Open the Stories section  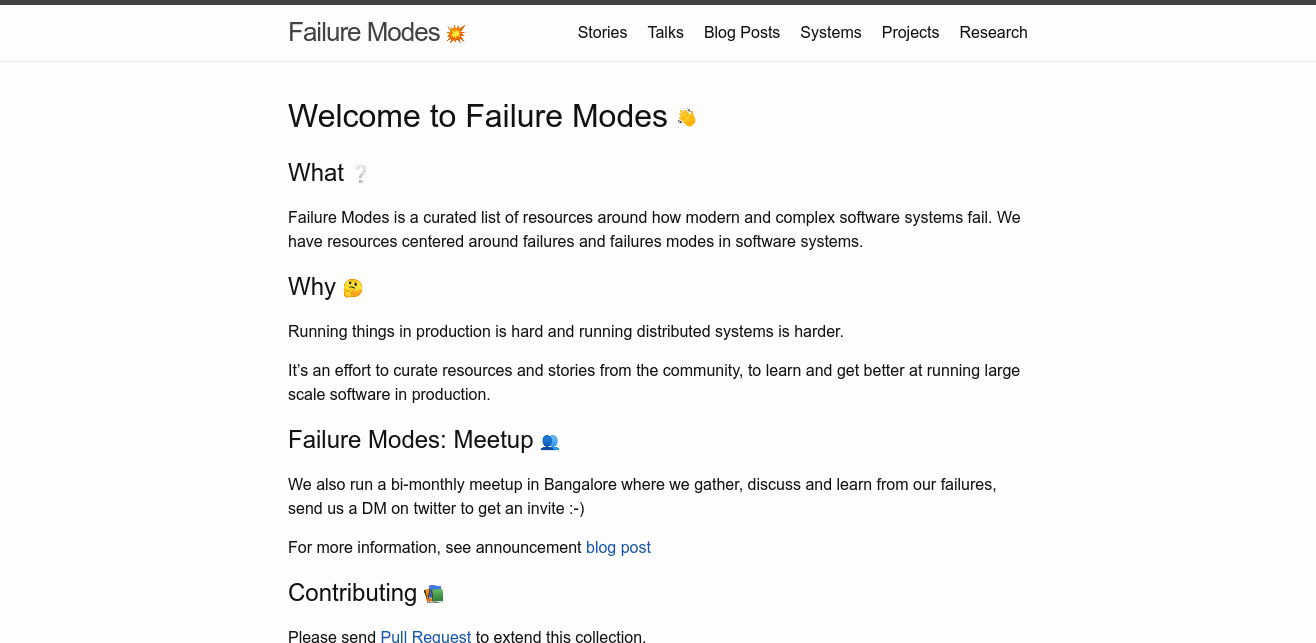(602, 32)
